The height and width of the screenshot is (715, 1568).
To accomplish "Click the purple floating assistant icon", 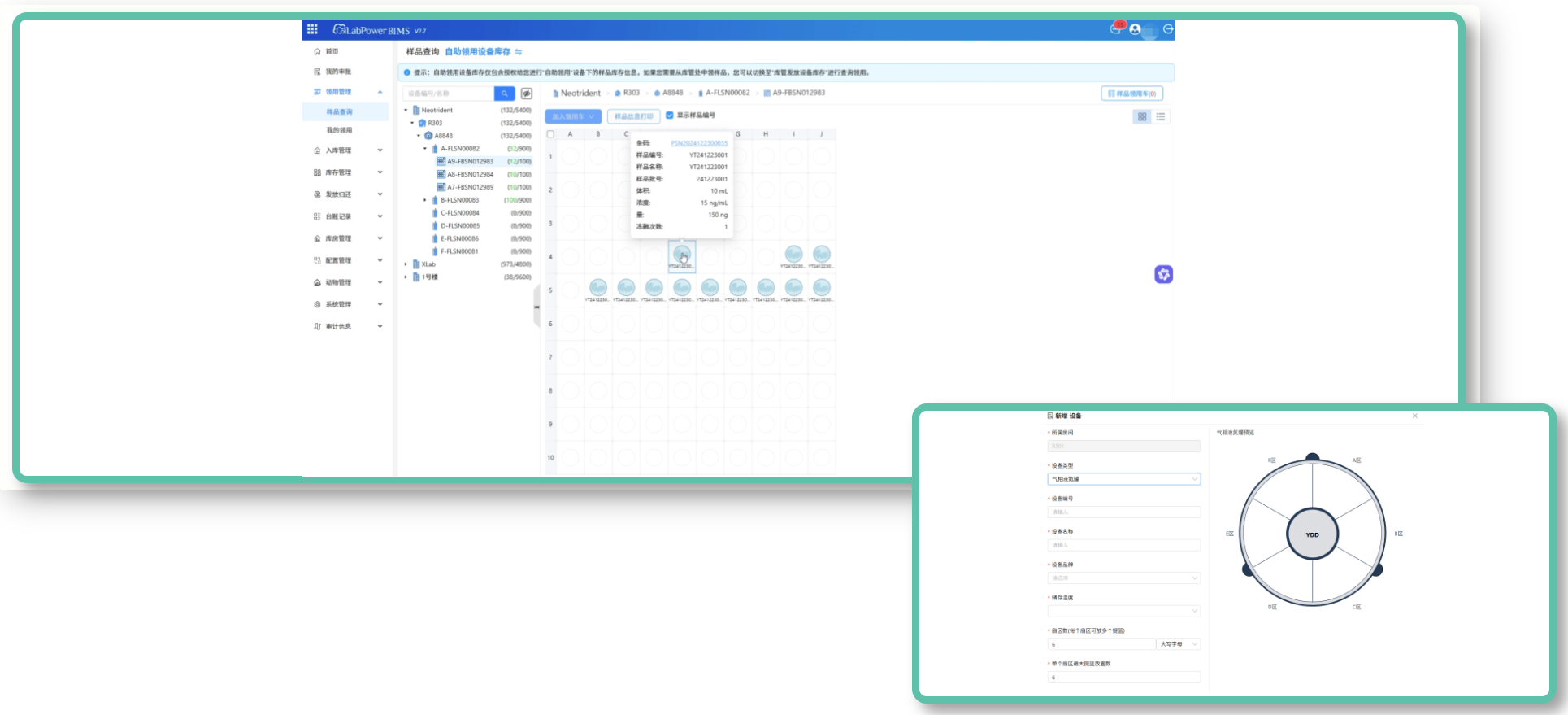I will tap(1163, 275).
